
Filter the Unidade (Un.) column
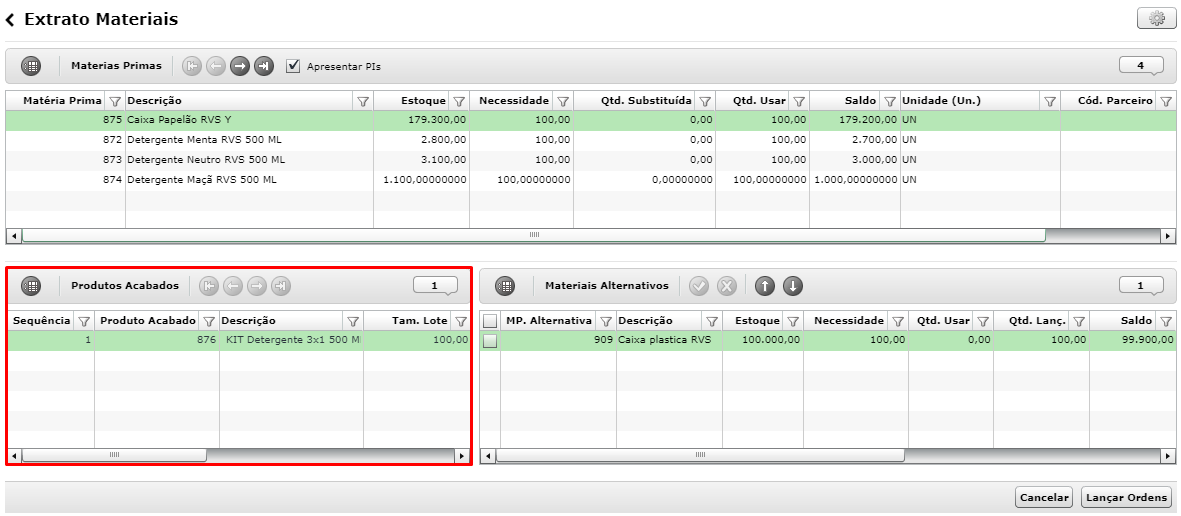coord(1049,101)
